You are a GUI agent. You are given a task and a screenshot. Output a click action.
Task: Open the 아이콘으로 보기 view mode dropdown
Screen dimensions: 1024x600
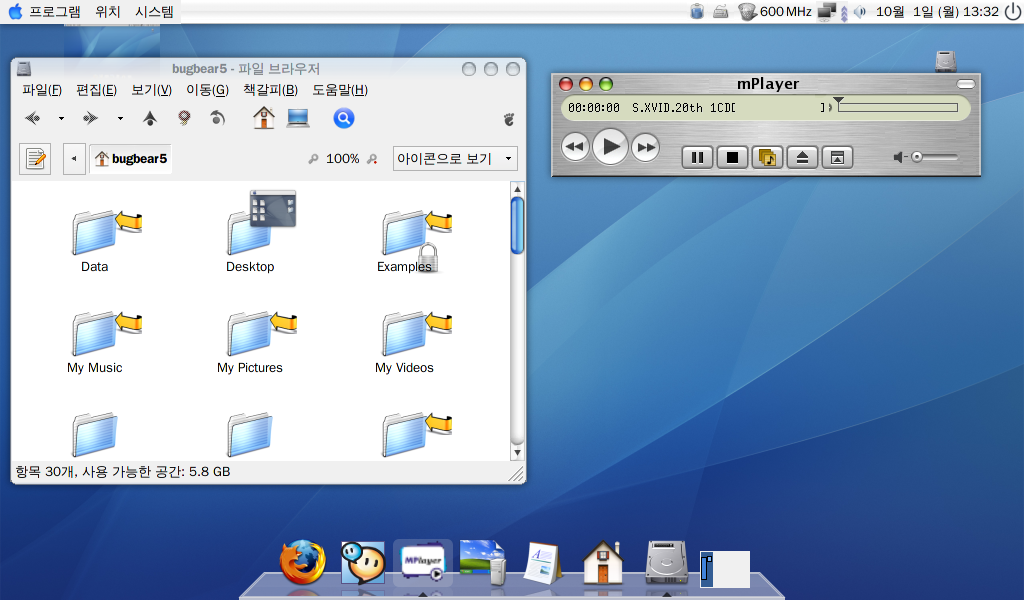coord(455,159)
